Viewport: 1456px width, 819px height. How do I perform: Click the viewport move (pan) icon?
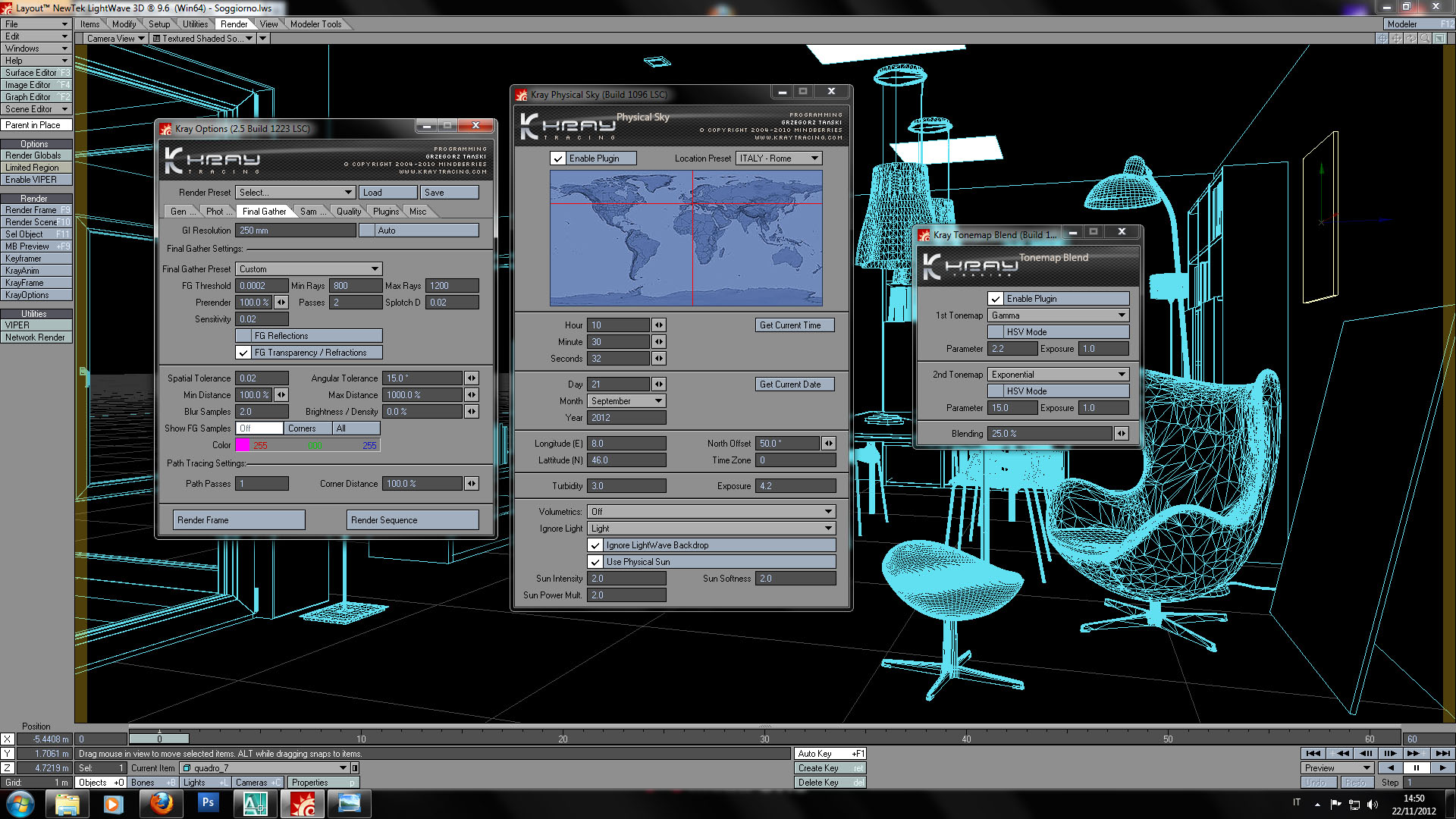point(1396,38)
